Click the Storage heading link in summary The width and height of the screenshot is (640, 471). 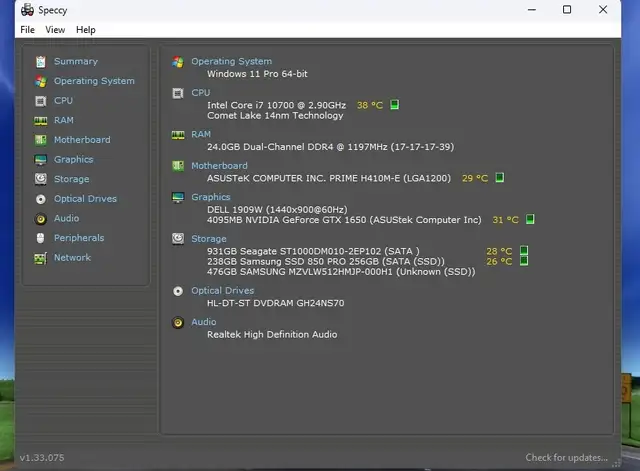[x=209, y=239]
